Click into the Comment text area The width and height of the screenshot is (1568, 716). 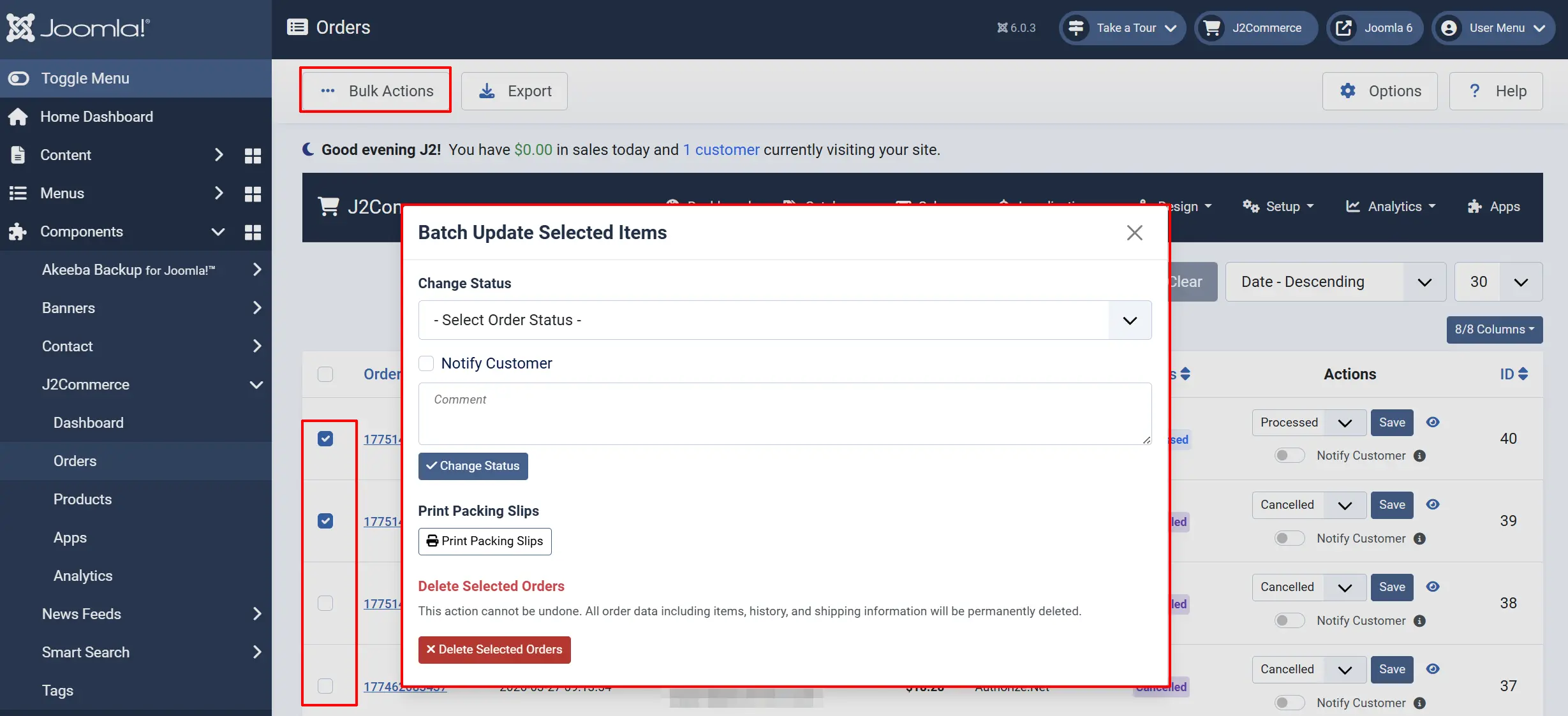pyautogui.click(x=785, y=414)
